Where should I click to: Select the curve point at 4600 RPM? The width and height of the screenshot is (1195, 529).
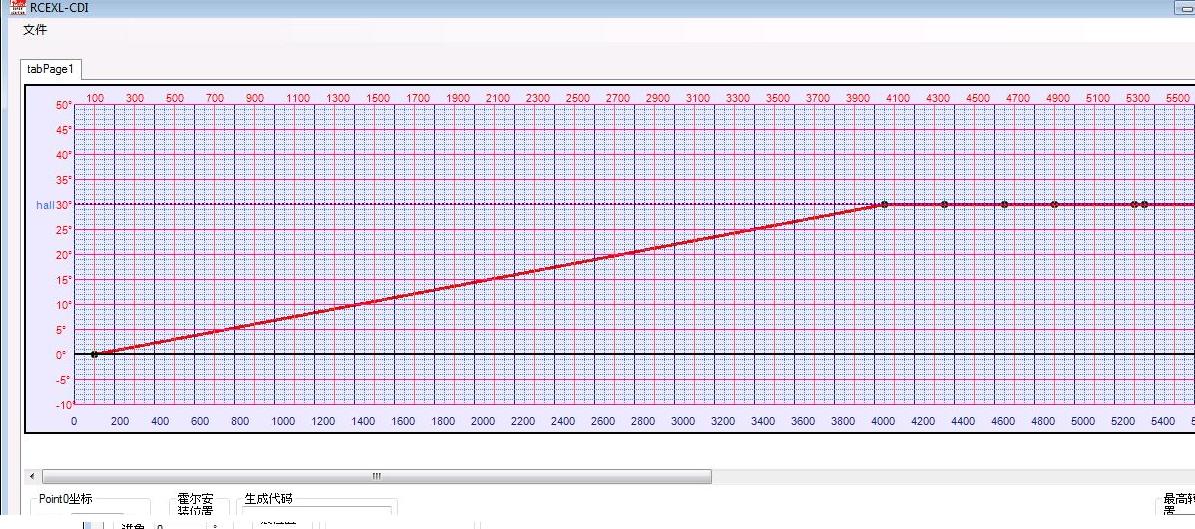(1004, 204)
